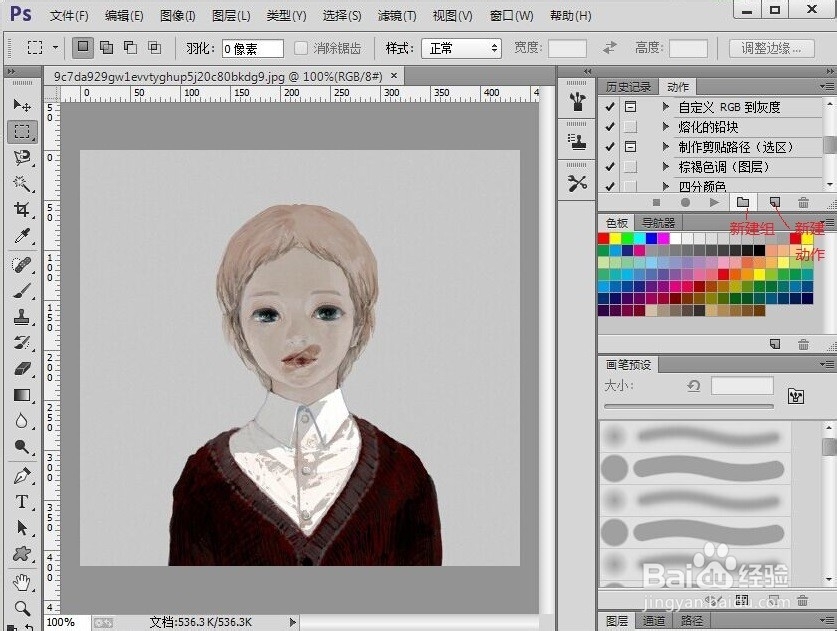Play the selected action
This screenshot has width=837, height=631.
click(x=714, y=202)
